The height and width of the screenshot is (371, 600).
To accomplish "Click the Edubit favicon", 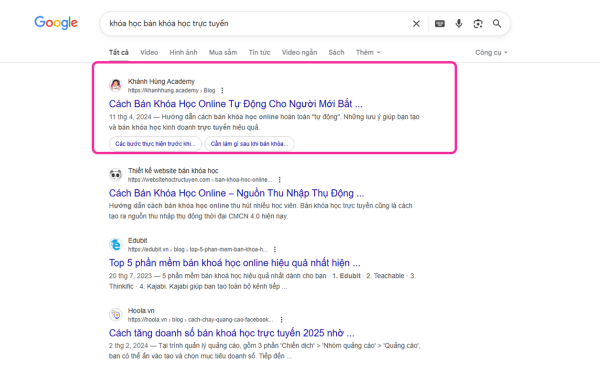I will 116,244.
